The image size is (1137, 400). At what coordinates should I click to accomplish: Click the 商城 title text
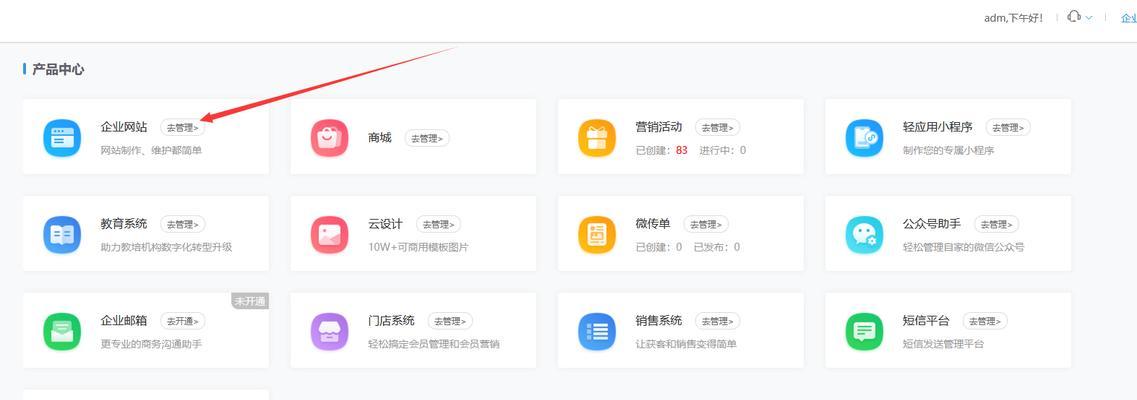pos(380,138)
